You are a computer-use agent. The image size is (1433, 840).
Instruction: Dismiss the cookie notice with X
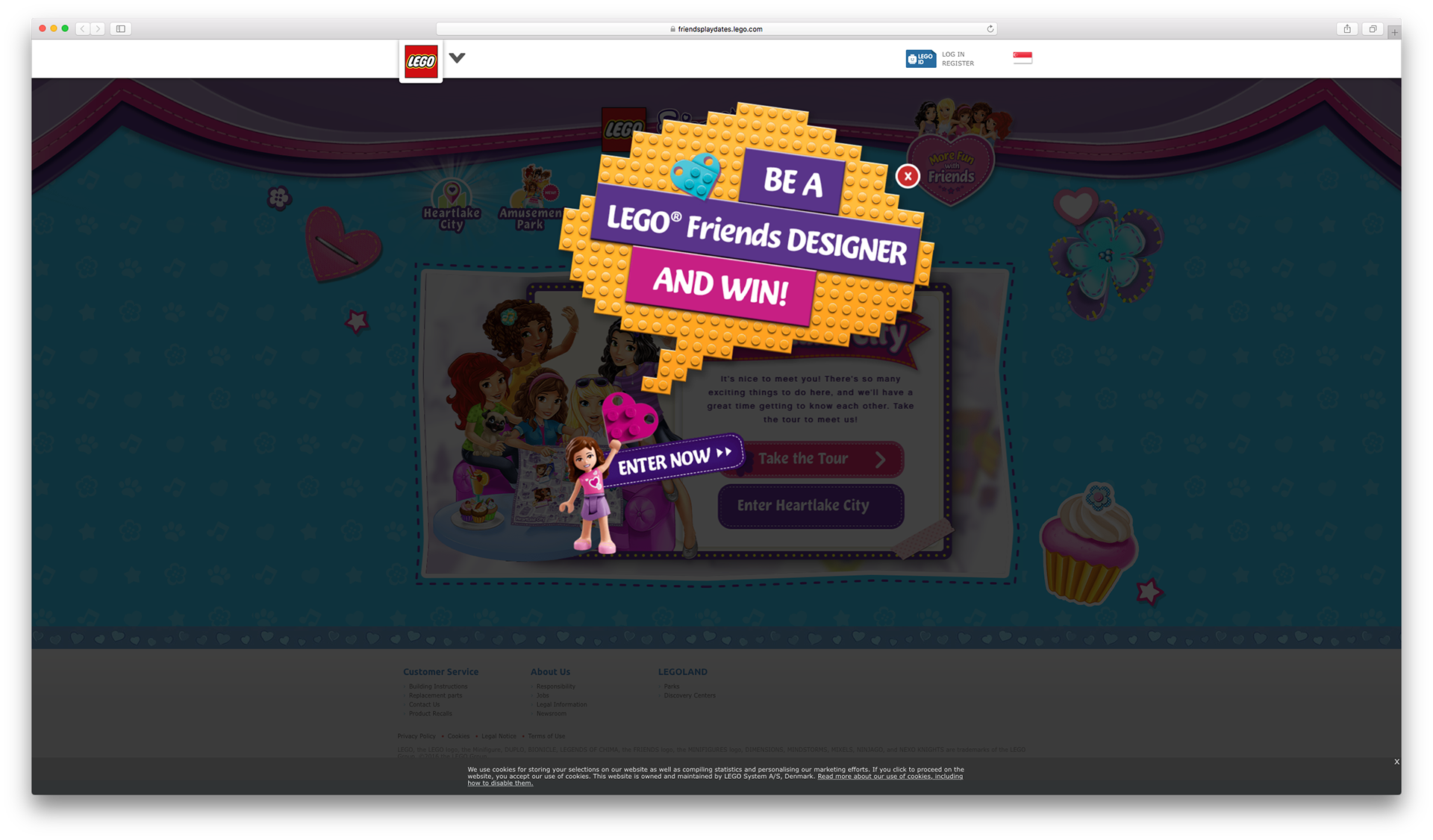click(1396, 762)
